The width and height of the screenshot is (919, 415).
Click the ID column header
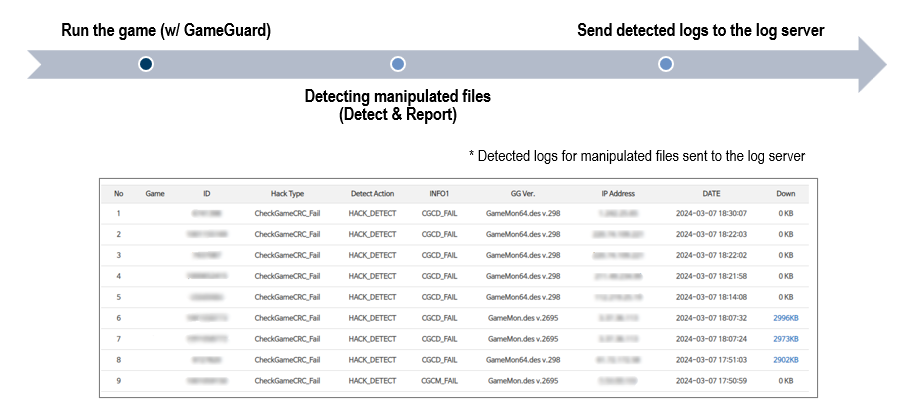206,193
